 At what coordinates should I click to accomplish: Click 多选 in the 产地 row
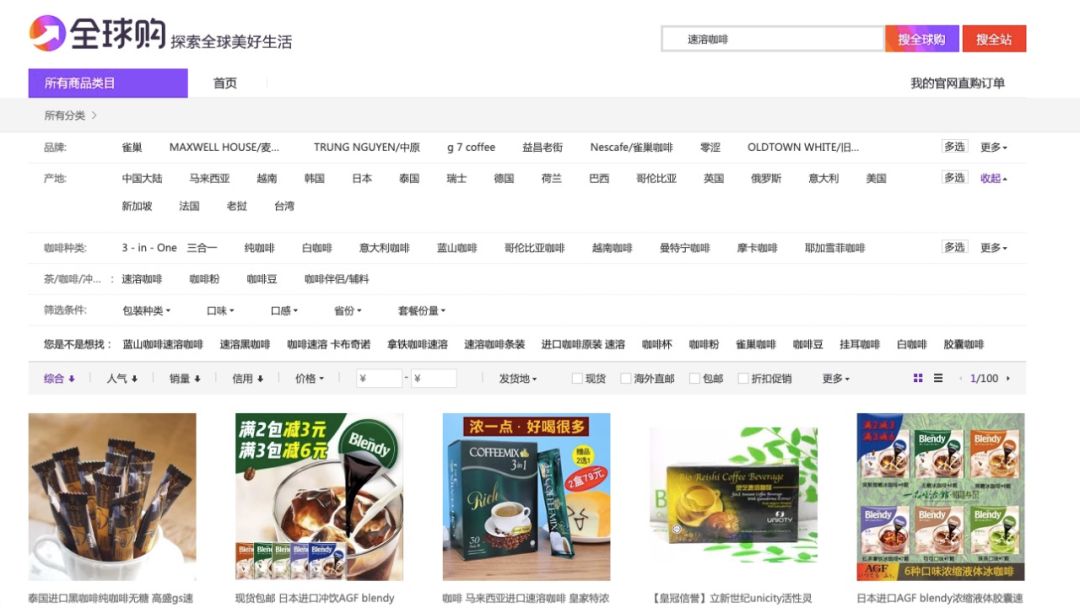tap(954, 178)
